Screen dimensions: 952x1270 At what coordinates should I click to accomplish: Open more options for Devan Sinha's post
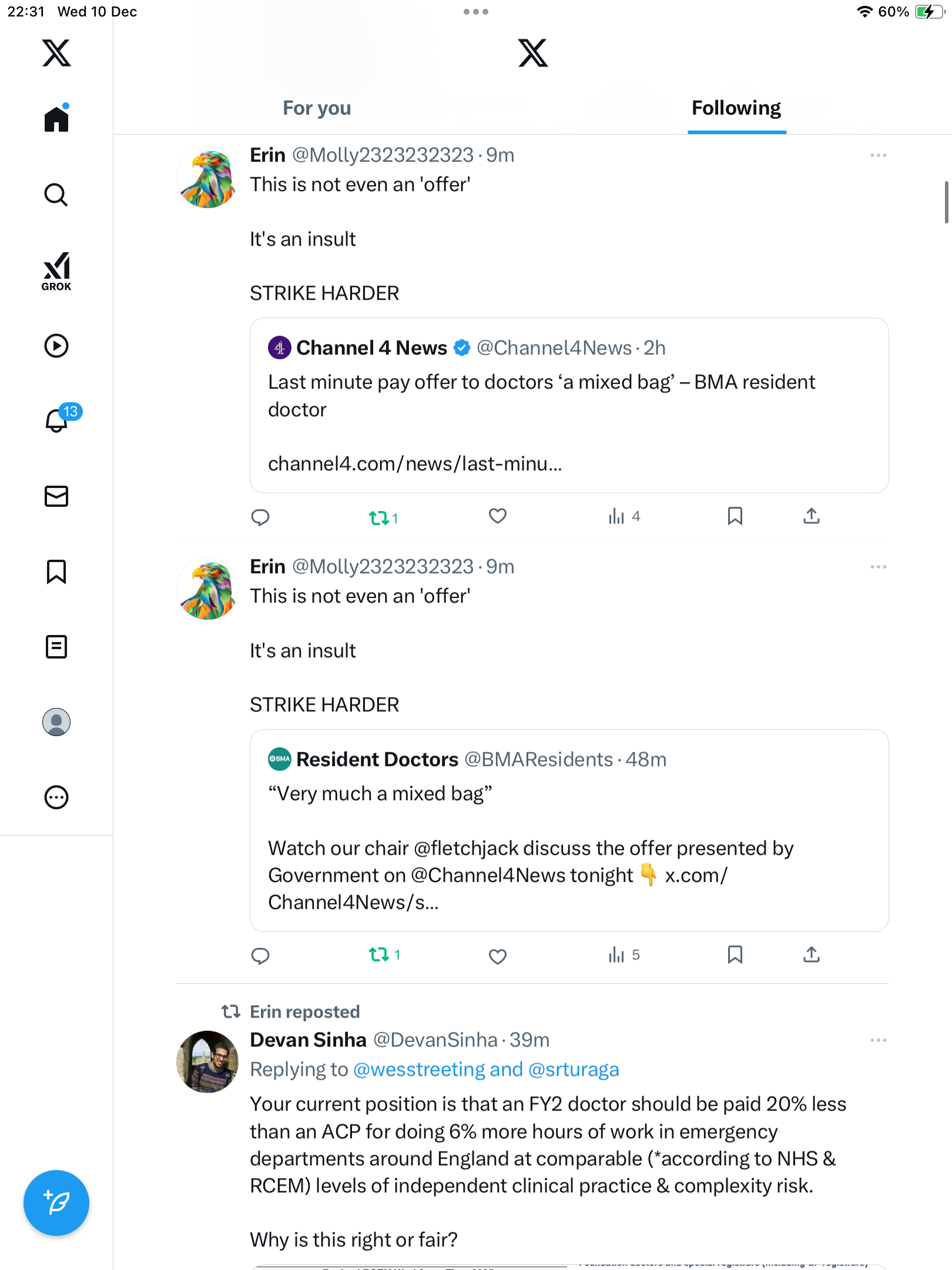tap(878, 1040)
